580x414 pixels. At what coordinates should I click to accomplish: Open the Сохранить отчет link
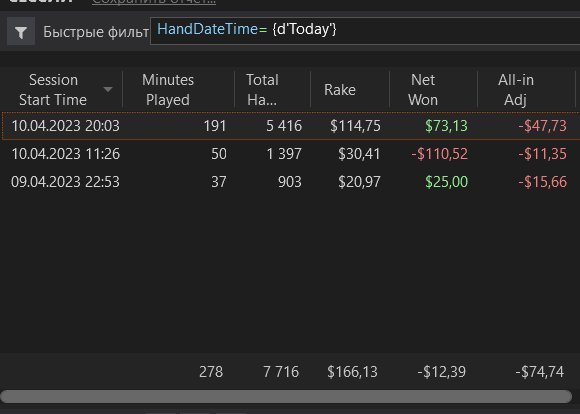(154, 2)
